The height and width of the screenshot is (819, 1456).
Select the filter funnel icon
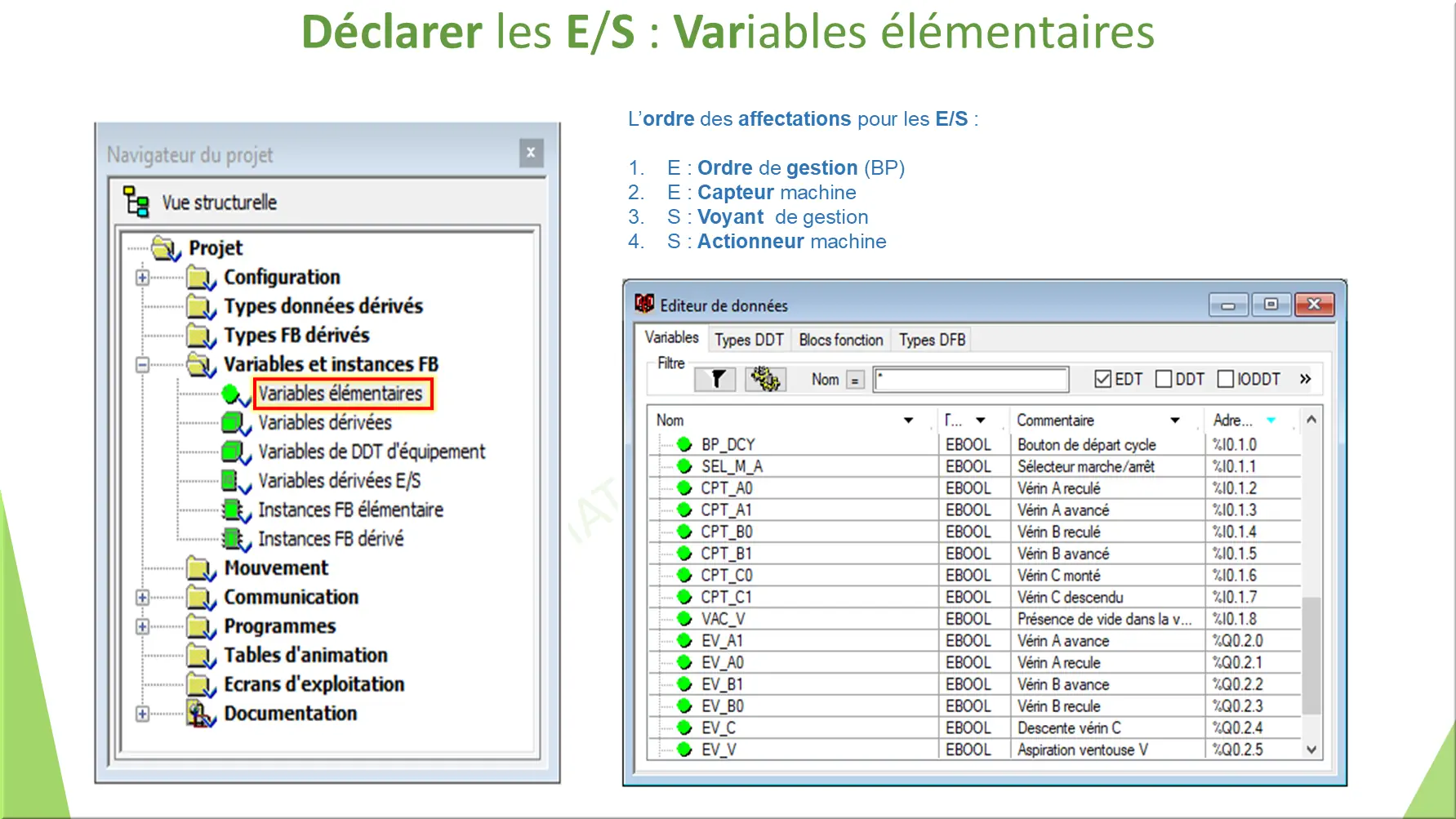[x=715, y=378]
